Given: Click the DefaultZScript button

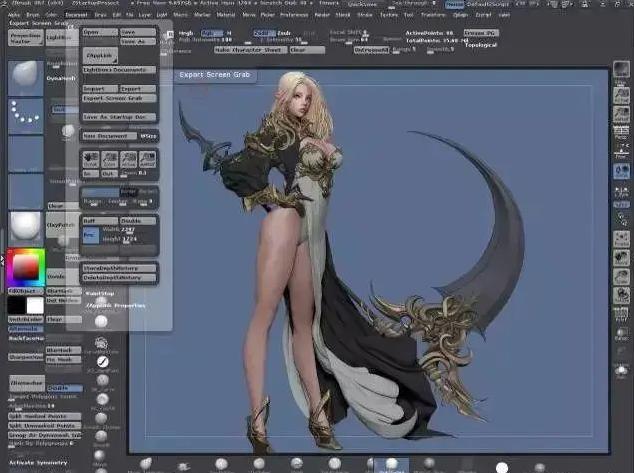Looking at the screenshot, I should [x=489, y=4].
